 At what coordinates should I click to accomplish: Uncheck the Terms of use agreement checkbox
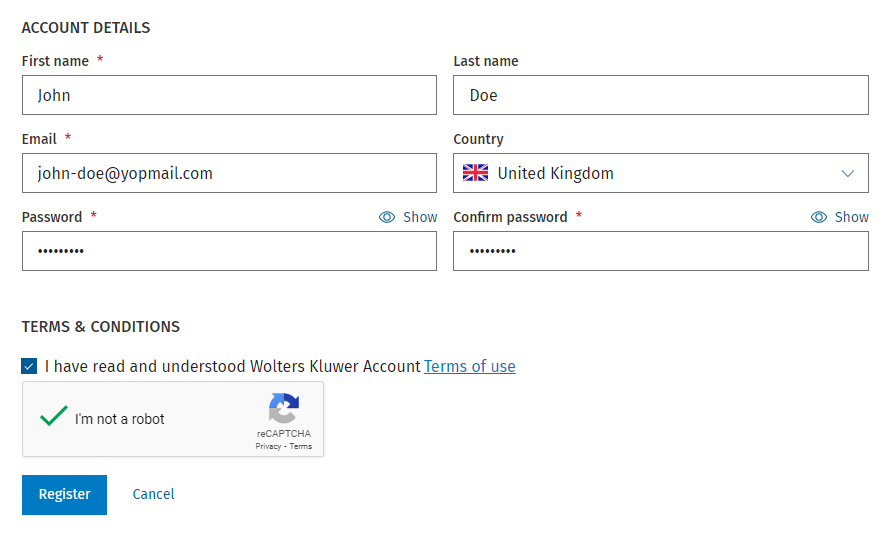tap(29, 366)
